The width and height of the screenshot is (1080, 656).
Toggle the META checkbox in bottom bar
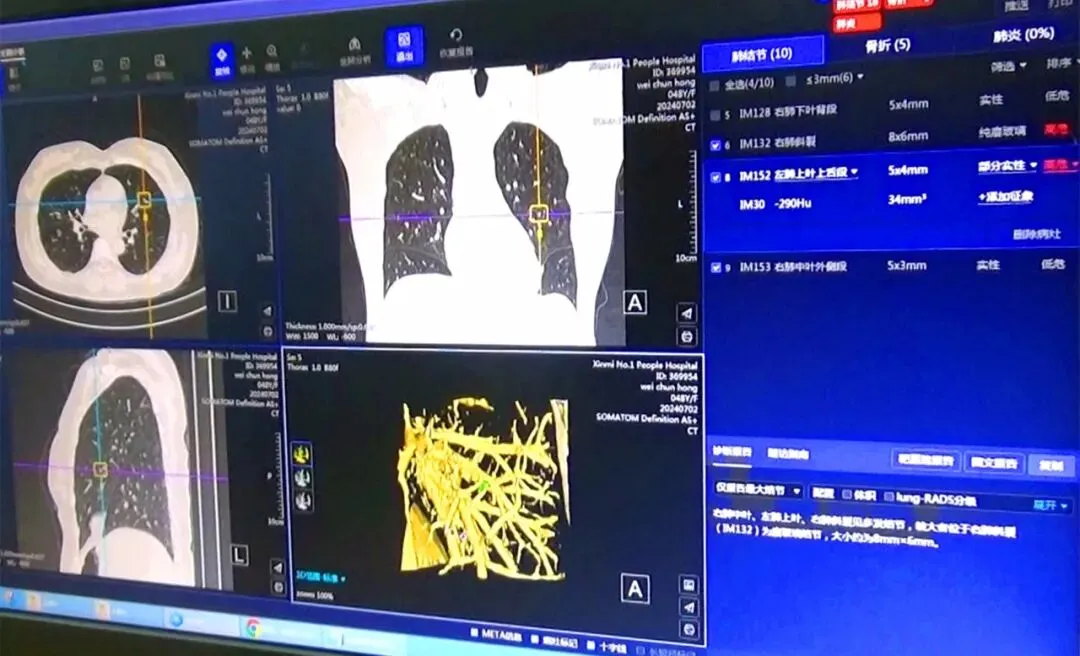(474, 632)
